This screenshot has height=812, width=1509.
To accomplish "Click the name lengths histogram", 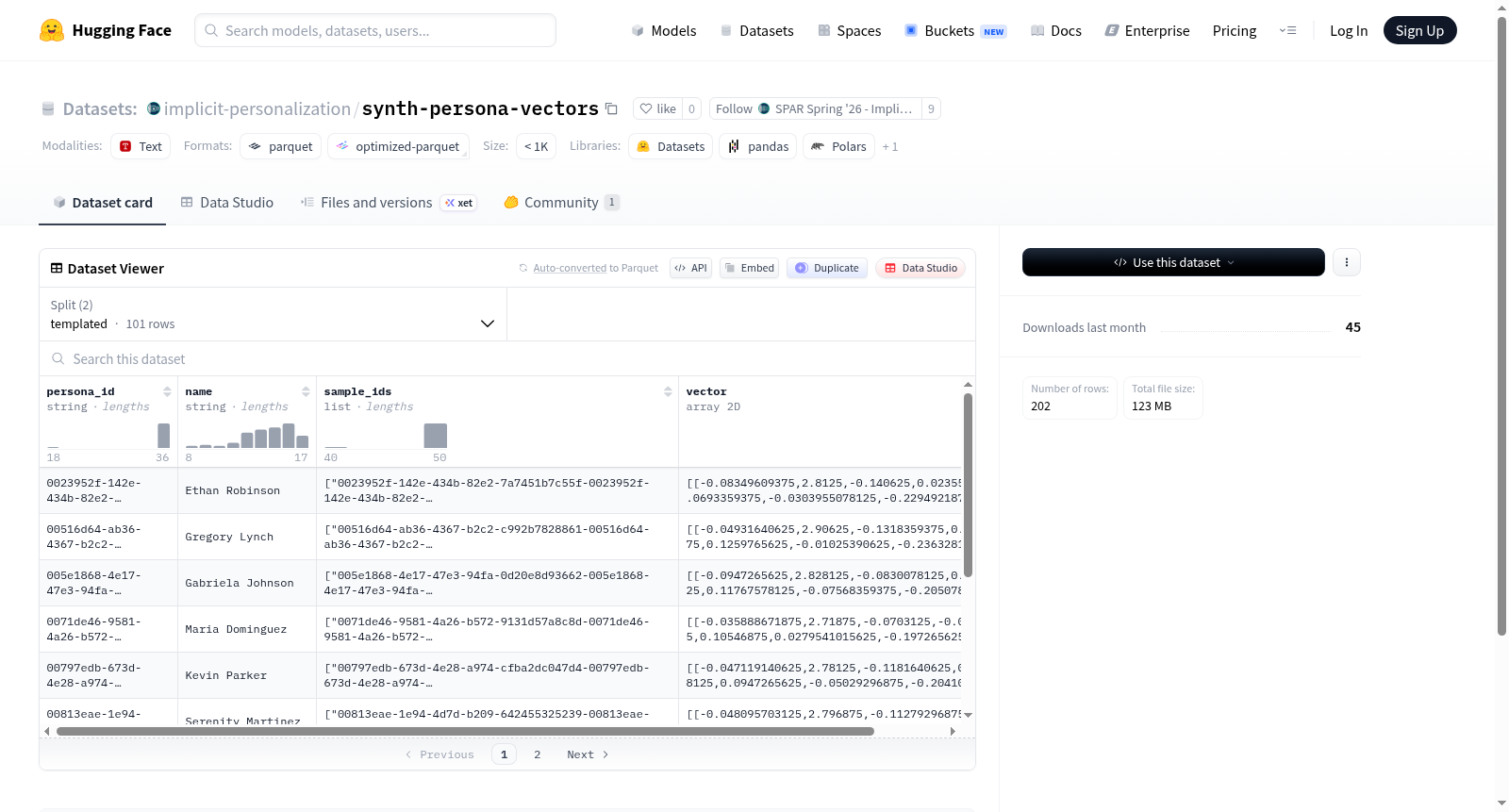I will pos(247,436).
